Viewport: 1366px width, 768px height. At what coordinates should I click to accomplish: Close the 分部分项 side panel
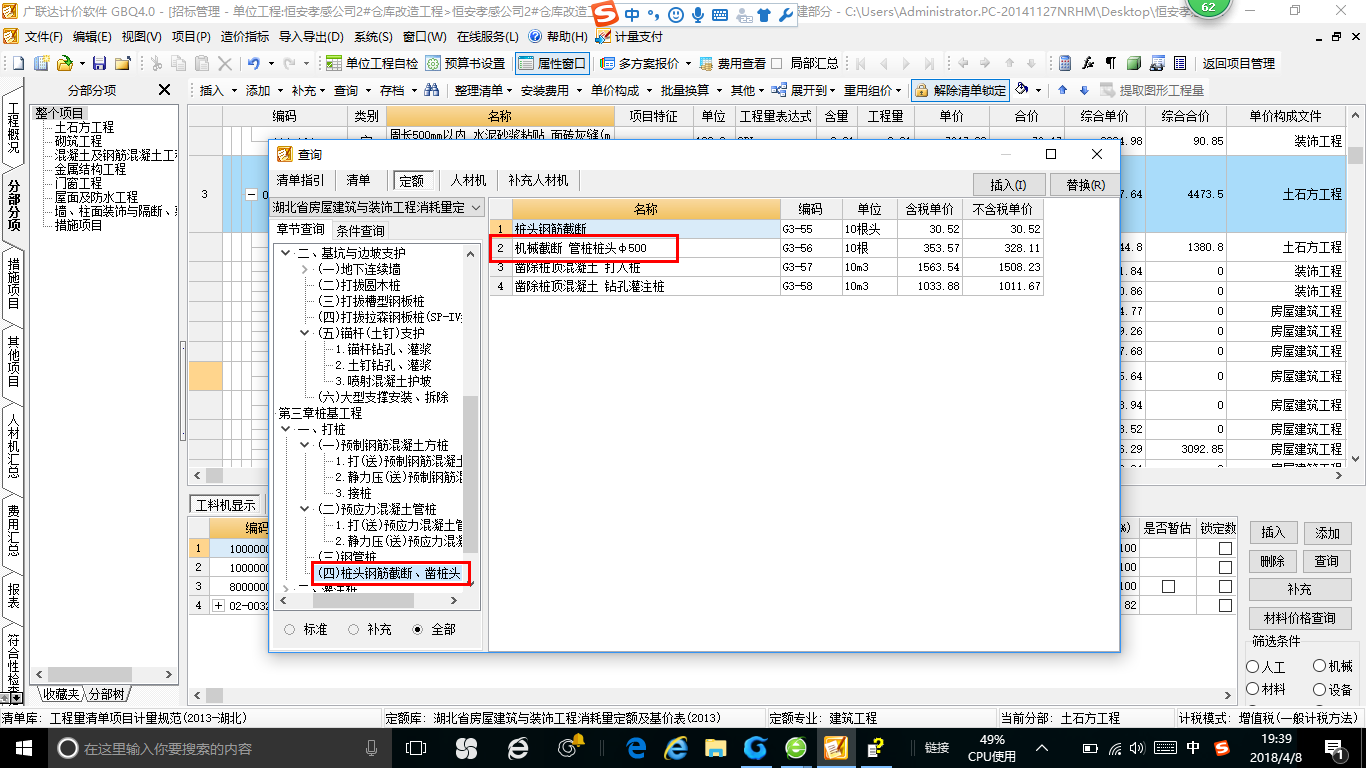pos(165,90)
